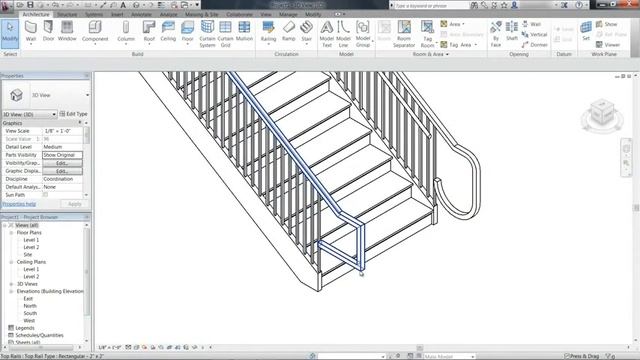This screenshot has height=360, width=640.
Task: Open the Systems ribbon tab
Action: 94,14
